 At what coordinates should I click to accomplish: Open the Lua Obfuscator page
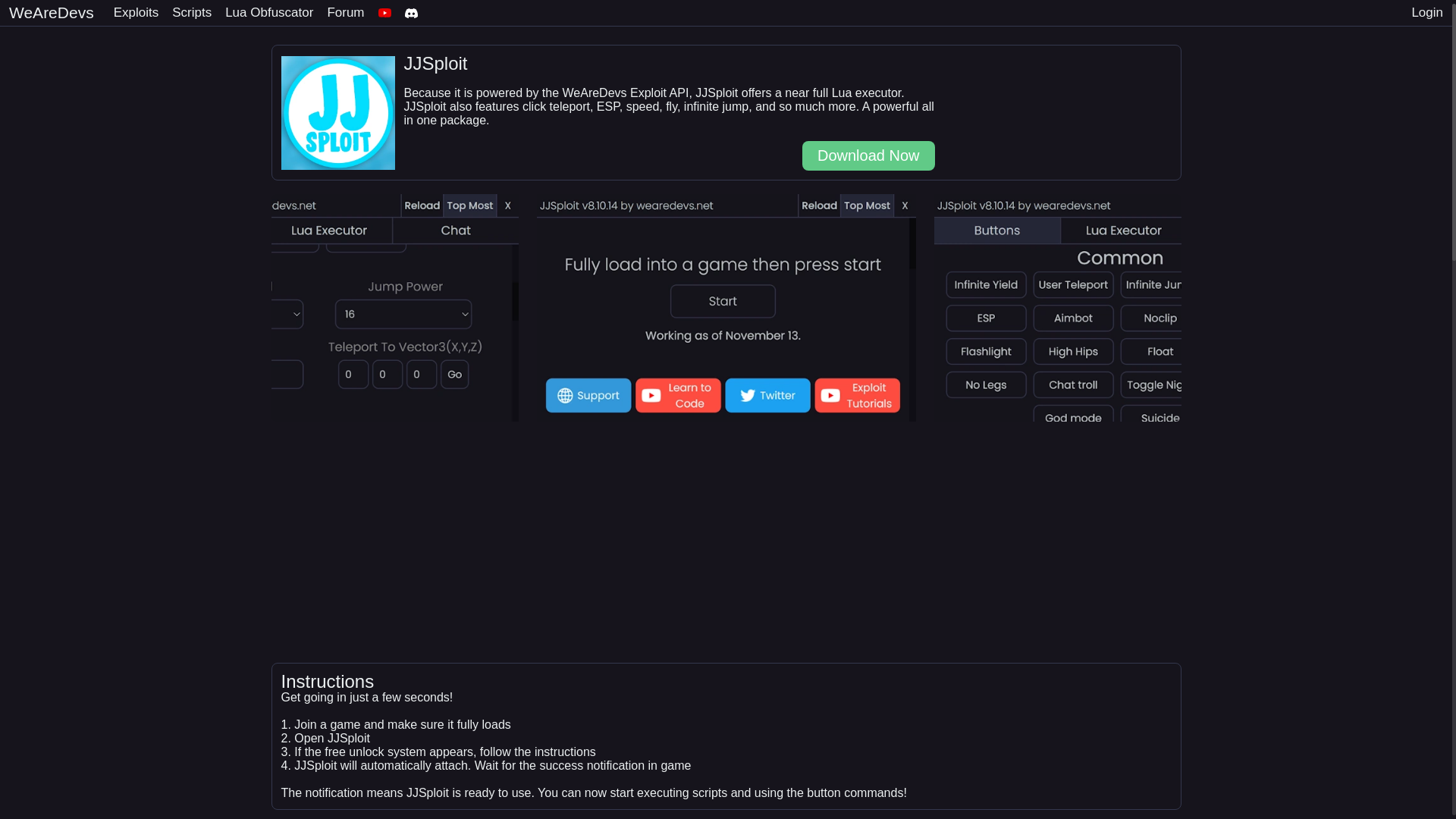click(269, 13)
